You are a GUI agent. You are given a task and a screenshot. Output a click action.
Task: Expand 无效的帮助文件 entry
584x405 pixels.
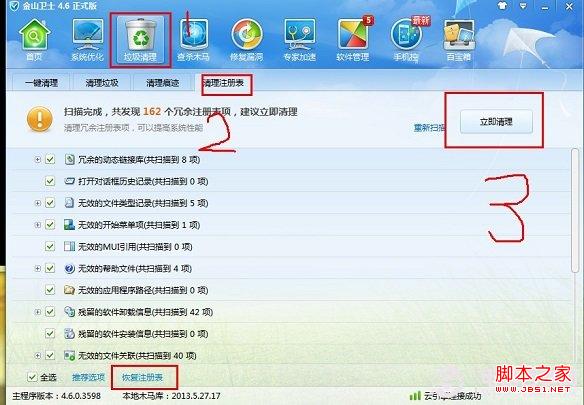coord(38,268)
